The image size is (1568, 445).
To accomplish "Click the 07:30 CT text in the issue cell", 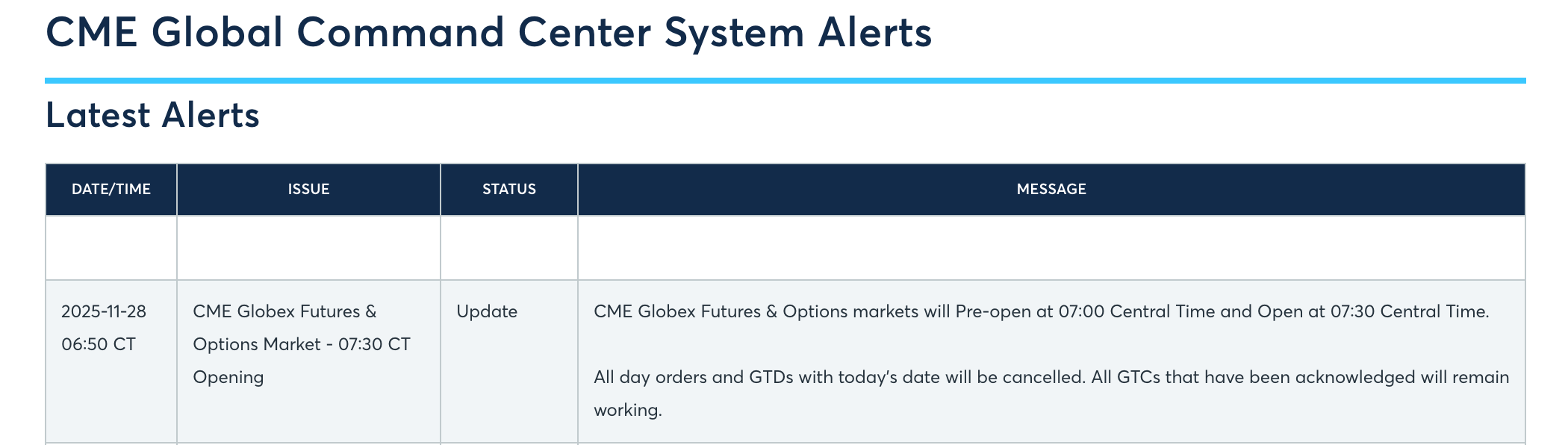I will click(374, 344).
